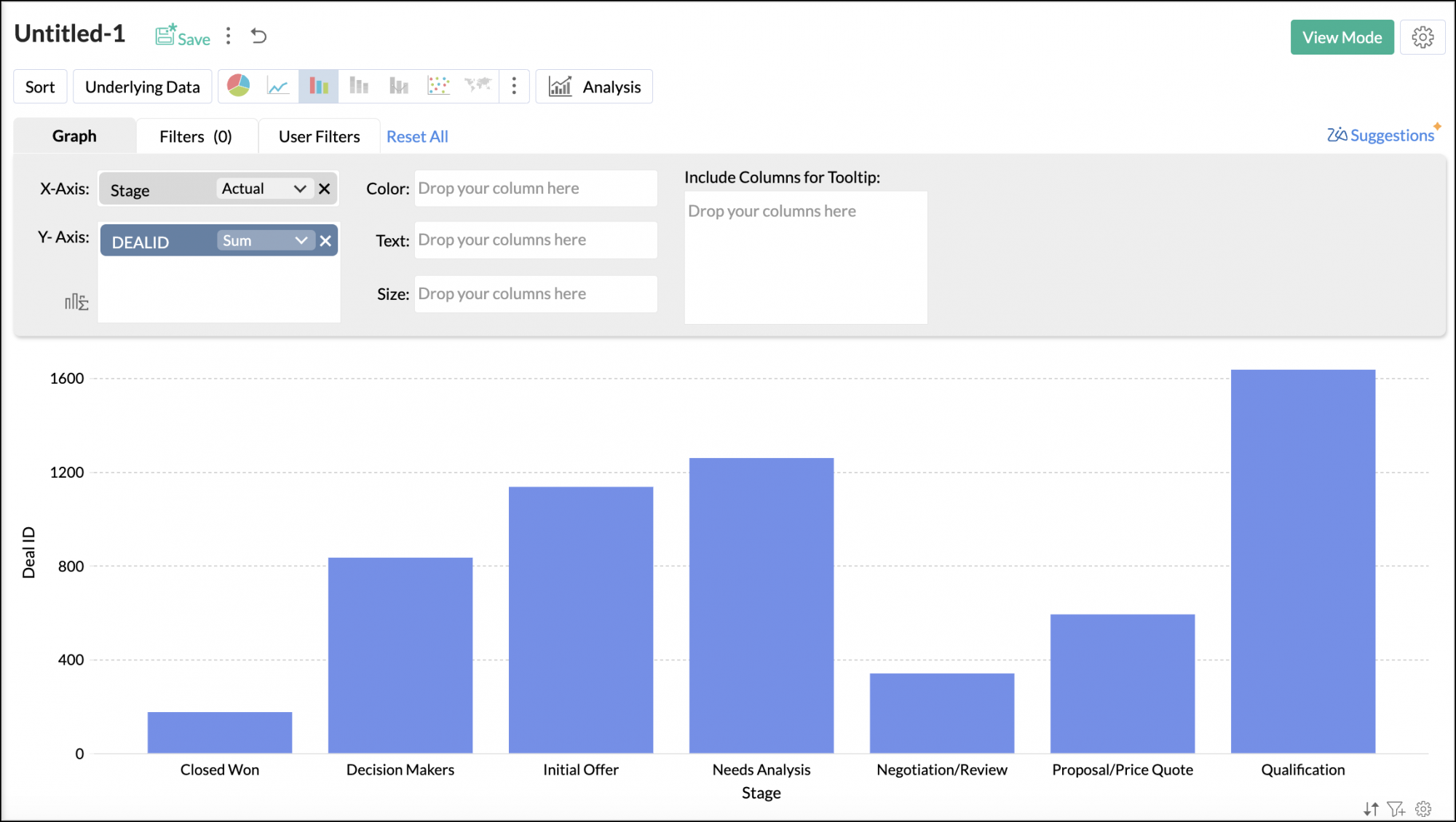The image size is (1456, 822).
Task: Click the sort arrows icon below the chart
Action: click(1372, 809)
